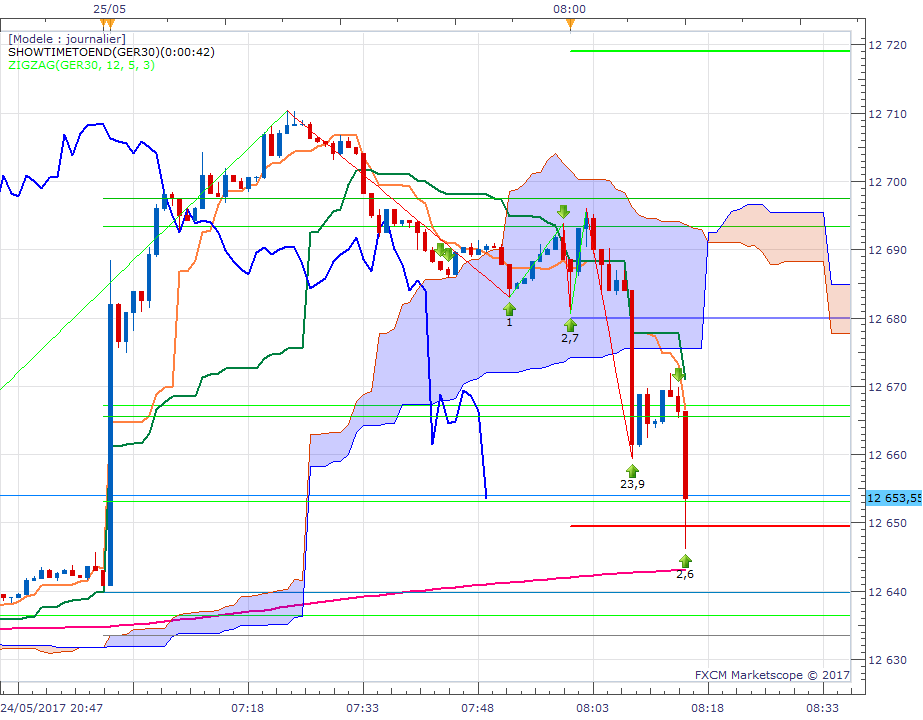Click the current price tag 12 653,55

pyautogui.click(x=894, y=498)
